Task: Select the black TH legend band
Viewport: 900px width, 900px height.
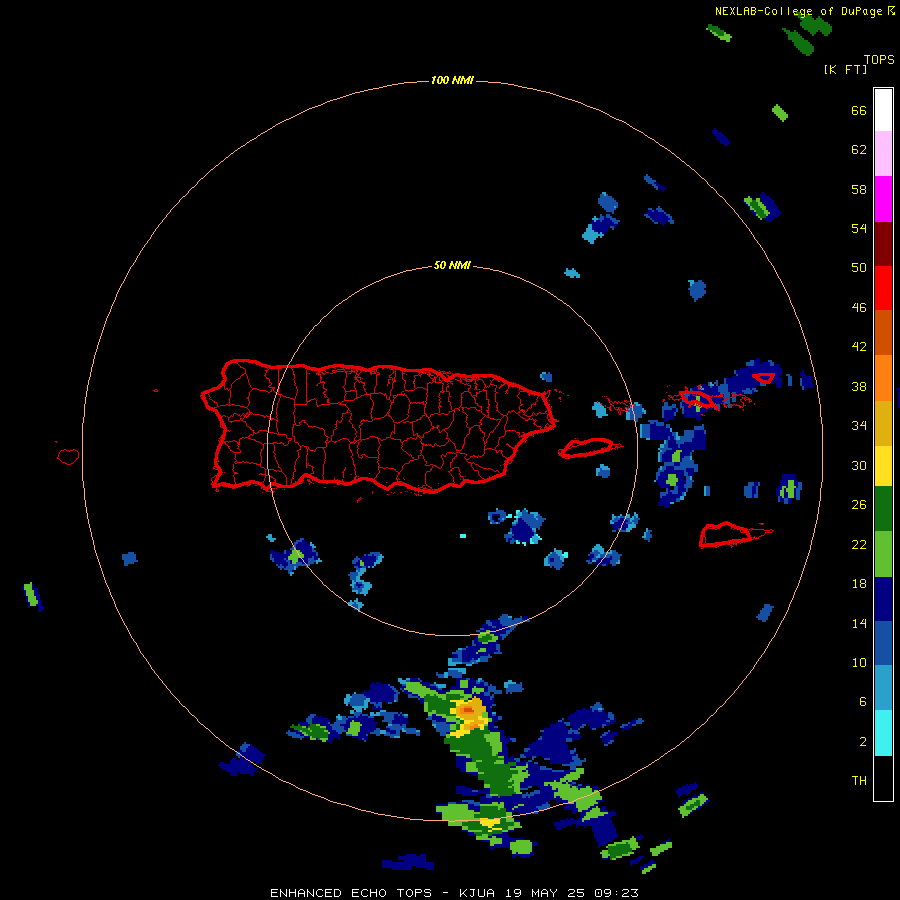Action: [x=883, y=778]
